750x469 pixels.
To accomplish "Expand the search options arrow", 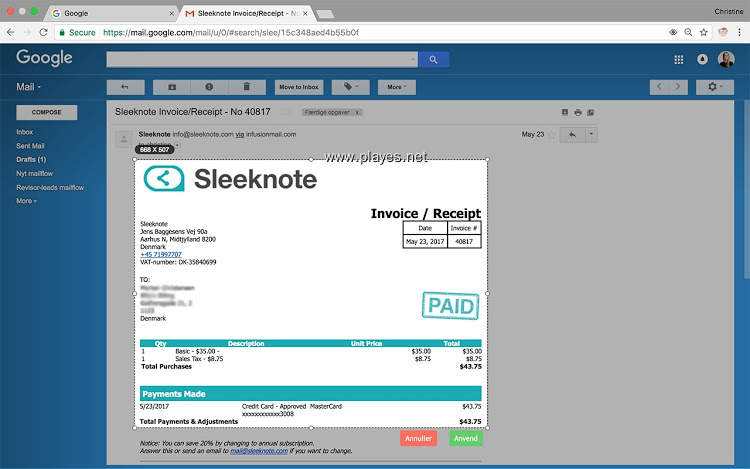I will pyautogui.click(x=412, y=59).
